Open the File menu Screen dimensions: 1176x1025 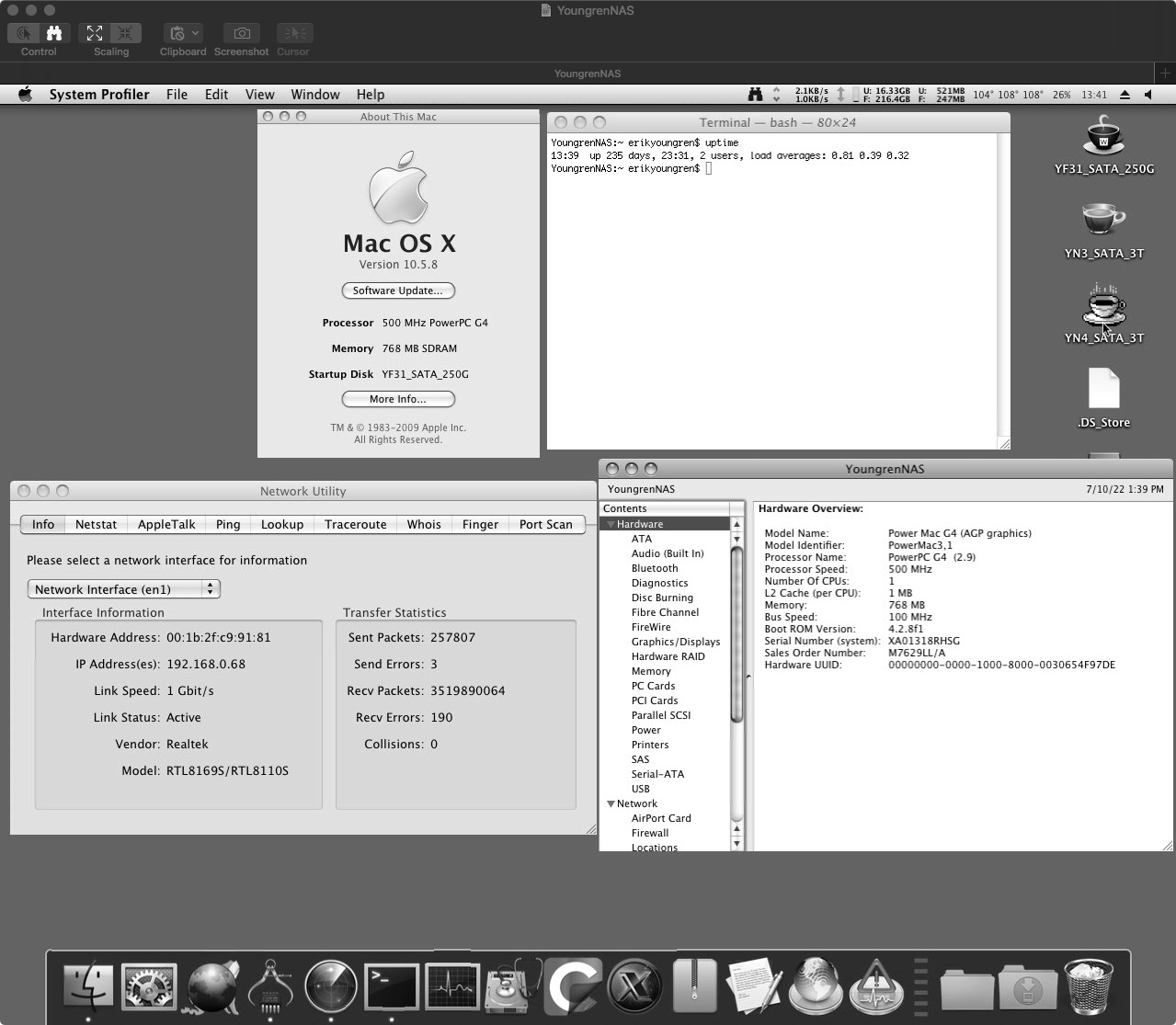click(x=177, y=95)
